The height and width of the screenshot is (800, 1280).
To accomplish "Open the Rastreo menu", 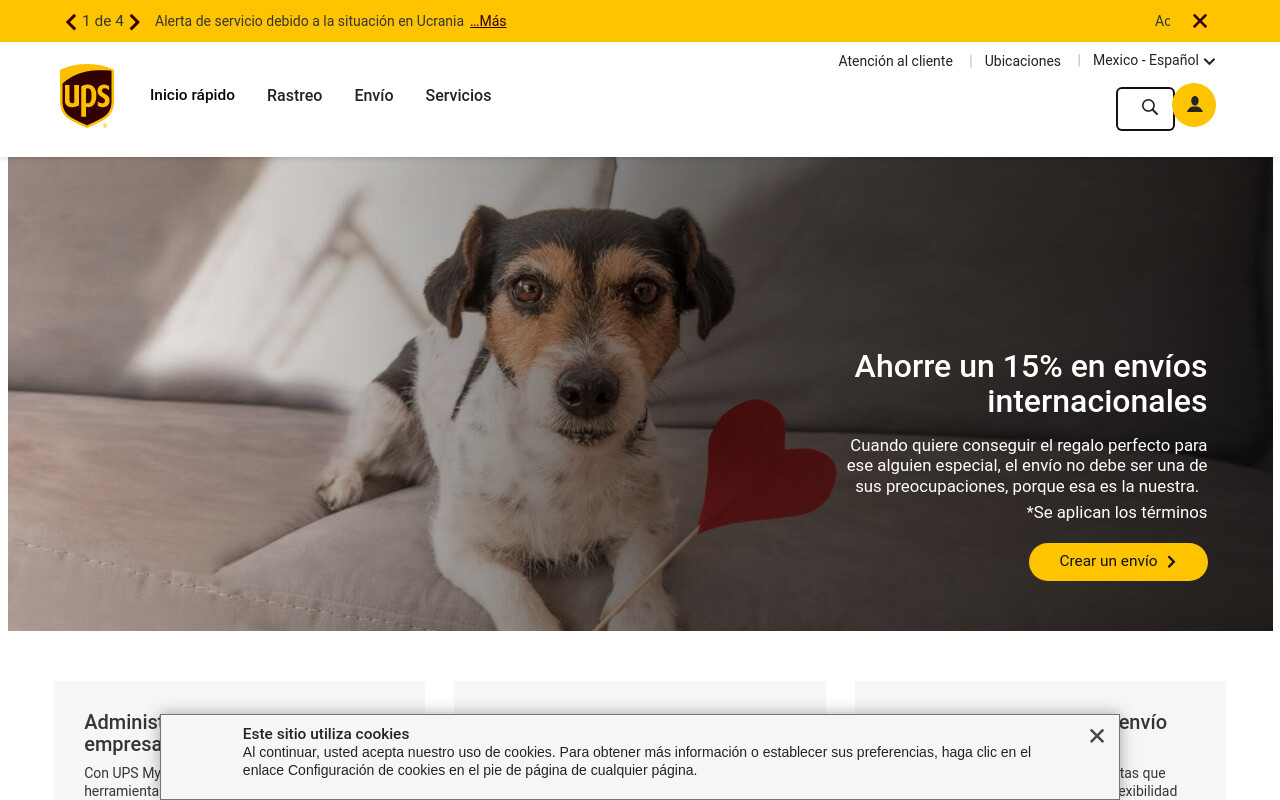I will pyautogui.click(x=294, y=96).
